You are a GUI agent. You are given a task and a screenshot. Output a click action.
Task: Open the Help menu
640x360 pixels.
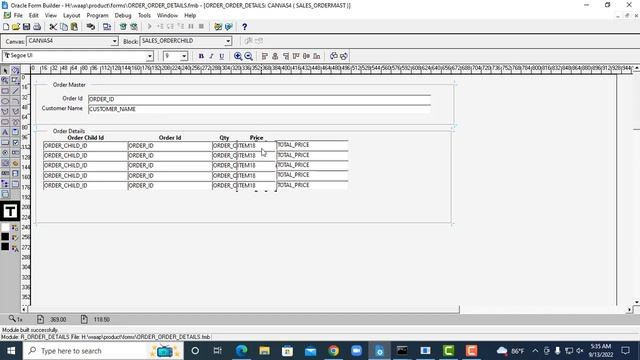click(x=190, y=16)
